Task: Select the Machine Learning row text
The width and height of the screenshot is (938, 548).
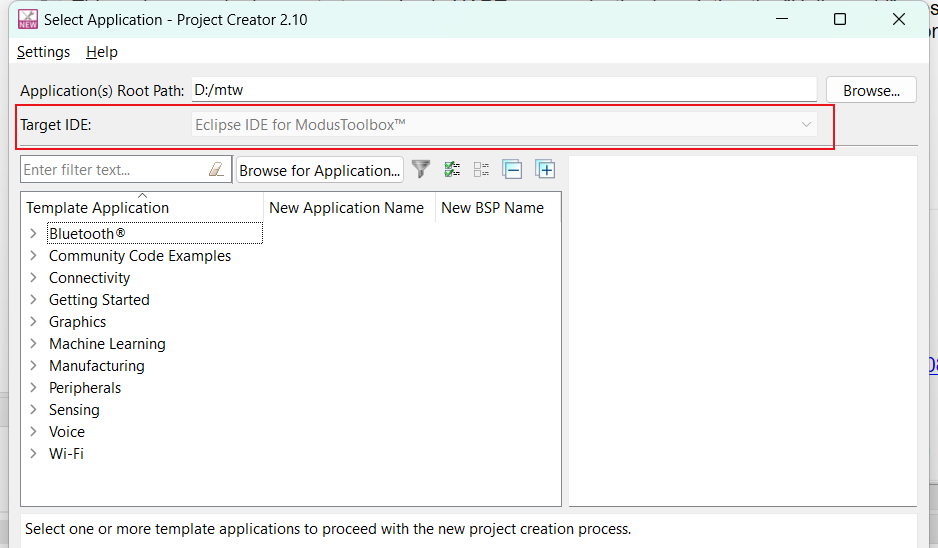Action: pyautogui.click(x=108, y=343)
